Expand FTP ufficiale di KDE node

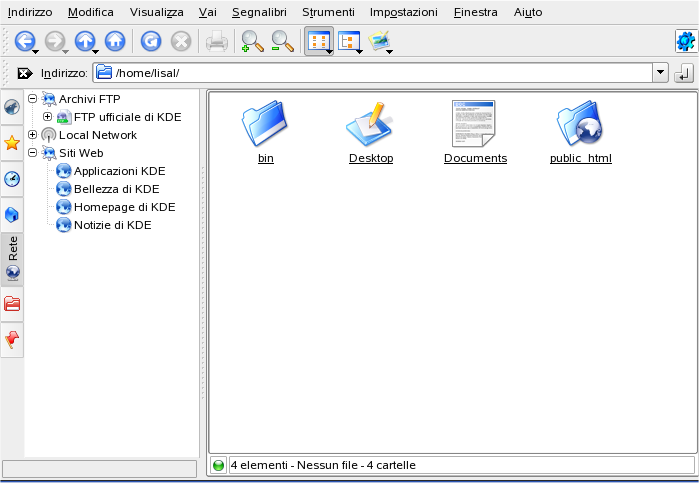[47, 117]
